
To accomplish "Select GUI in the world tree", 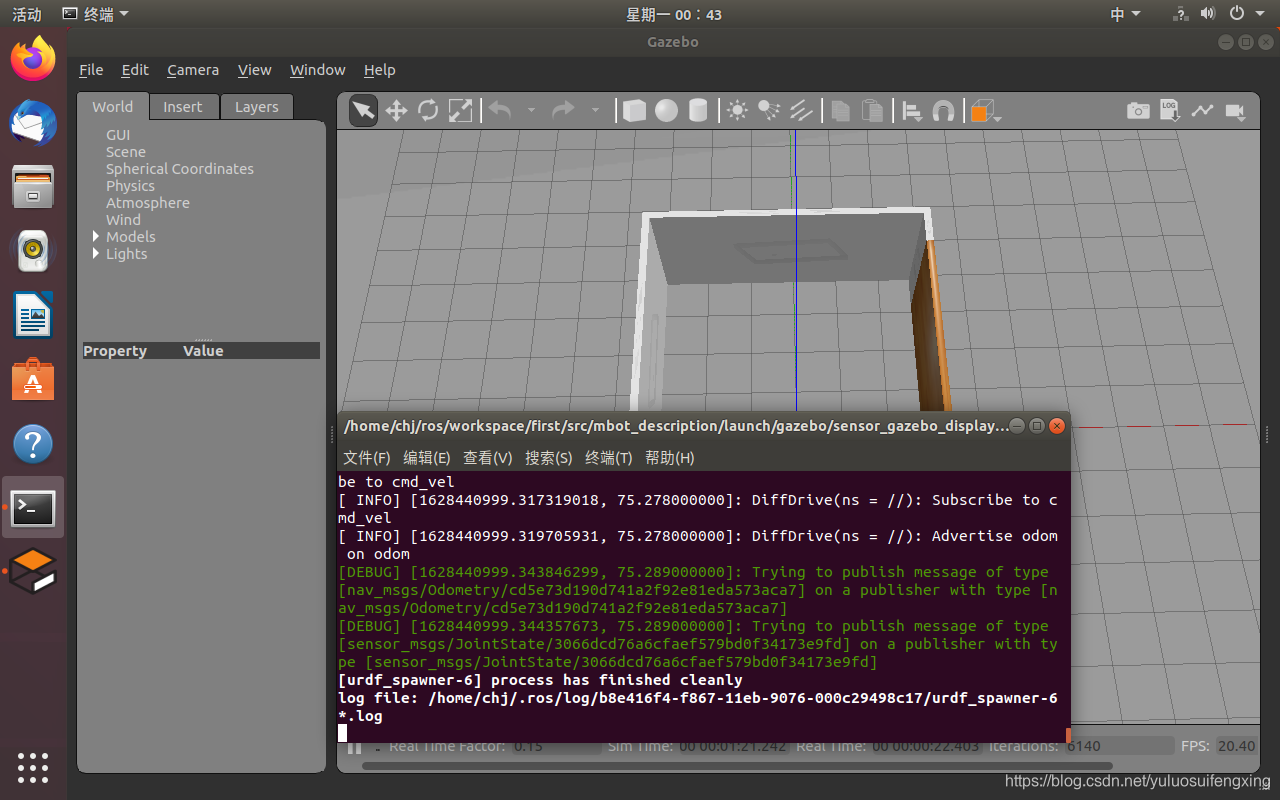I will pyautogui.click(x=118, y=135).
